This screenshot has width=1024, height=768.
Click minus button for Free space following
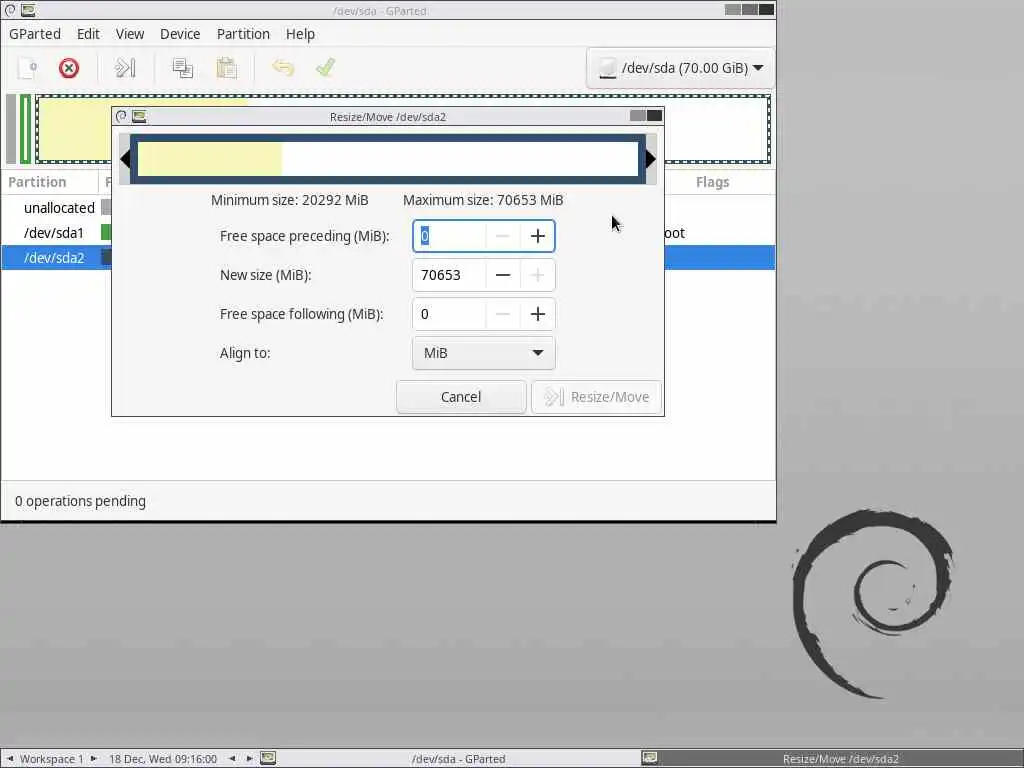click(502, 314)
